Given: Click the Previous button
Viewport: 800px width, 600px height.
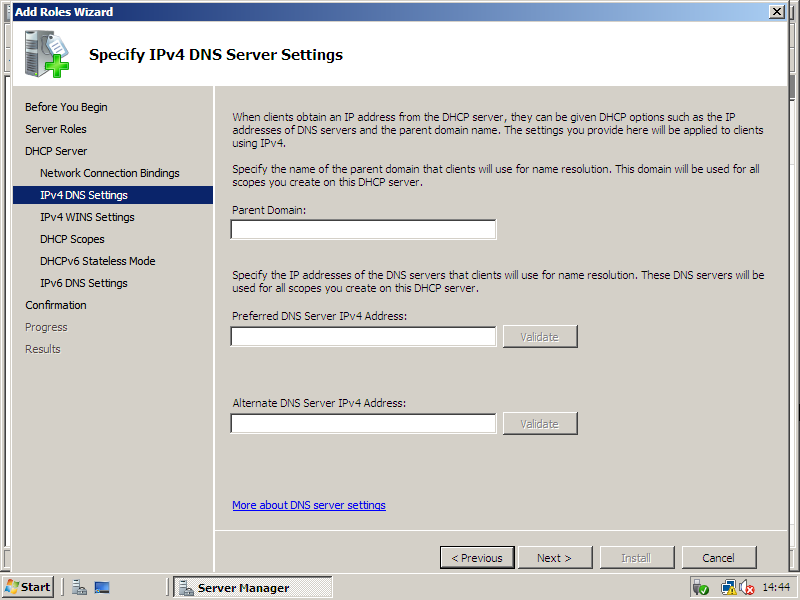Looking at the screenshot, I should (477, 558).
